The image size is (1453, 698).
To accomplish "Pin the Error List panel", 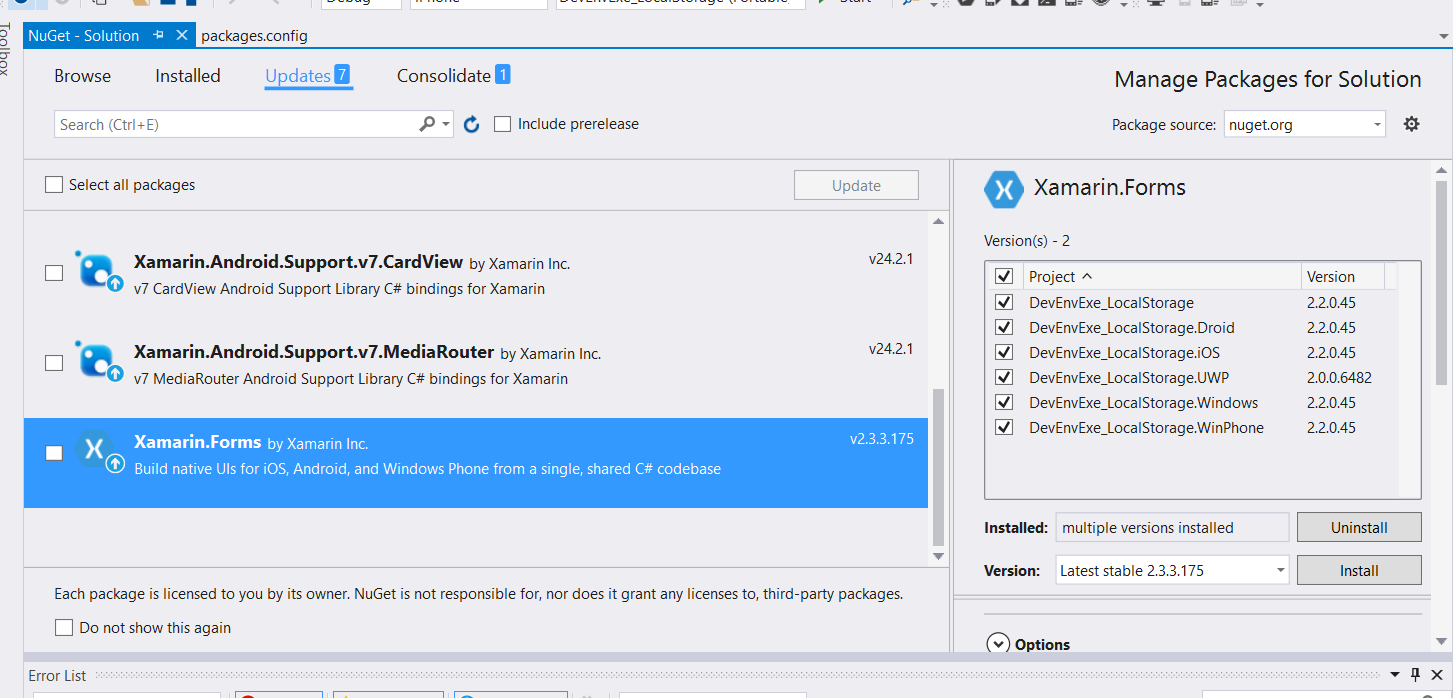I will coord(1414,675).
